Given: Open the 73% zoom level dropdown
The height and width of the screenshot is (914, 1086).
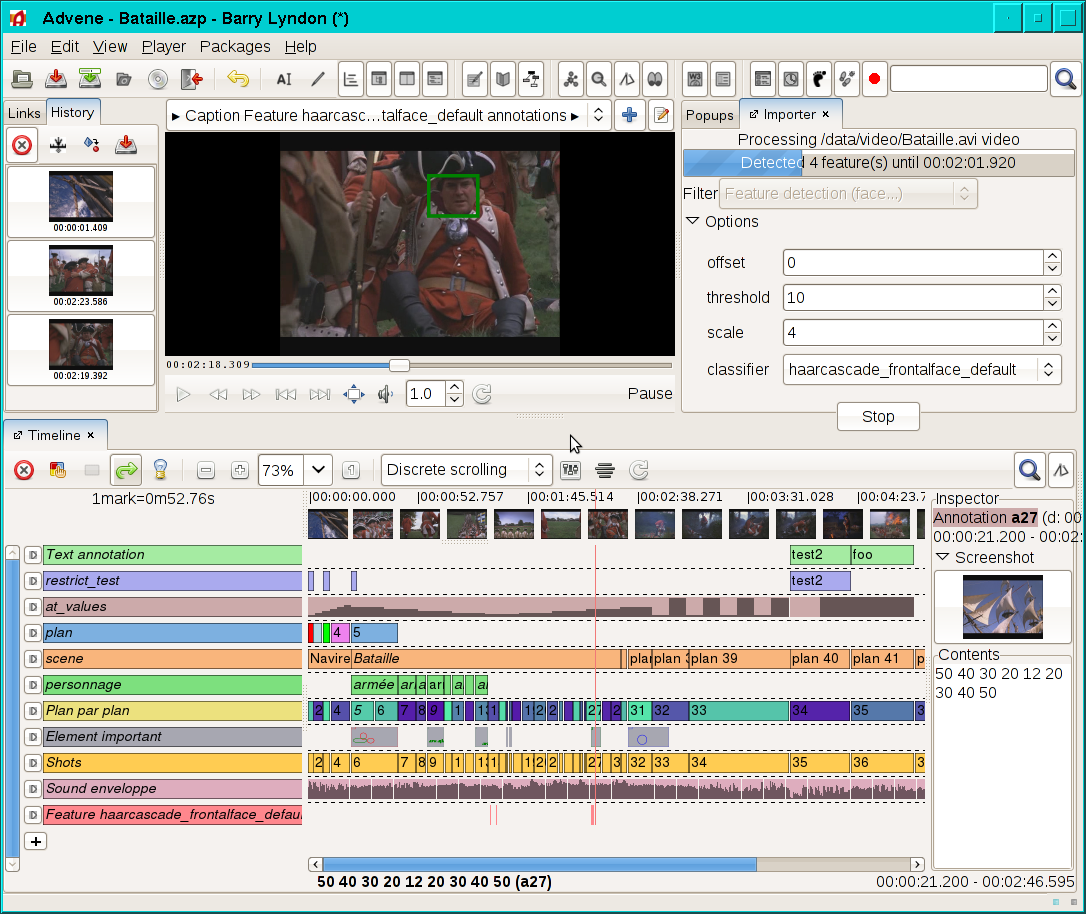Looking at the screenshot, I should 318,470.
